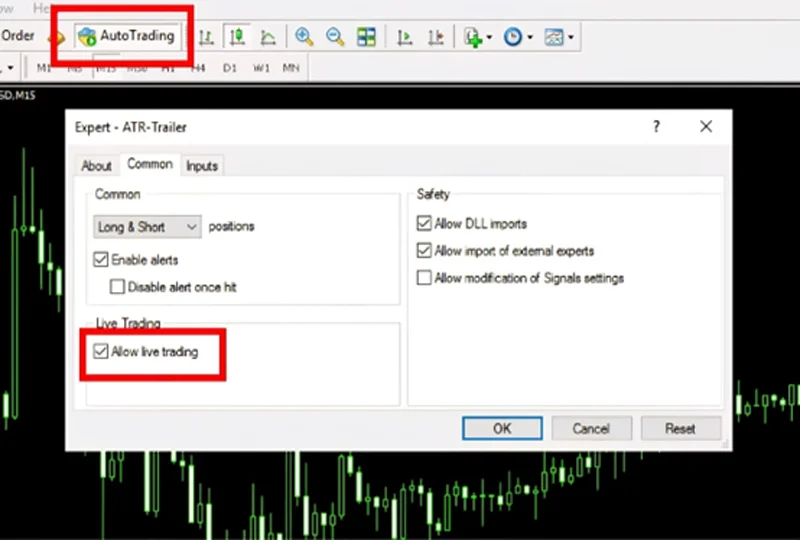
Task: Select the MN timeframe
Action: point(291,67)
